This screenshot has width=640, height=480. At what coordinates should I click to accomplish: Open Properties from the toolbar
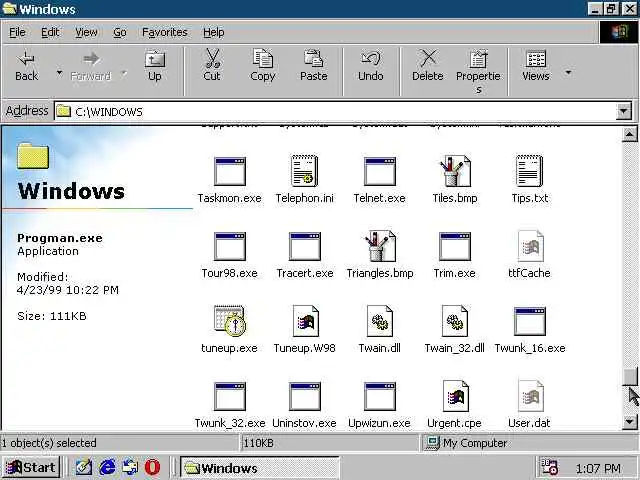[478, 71]
